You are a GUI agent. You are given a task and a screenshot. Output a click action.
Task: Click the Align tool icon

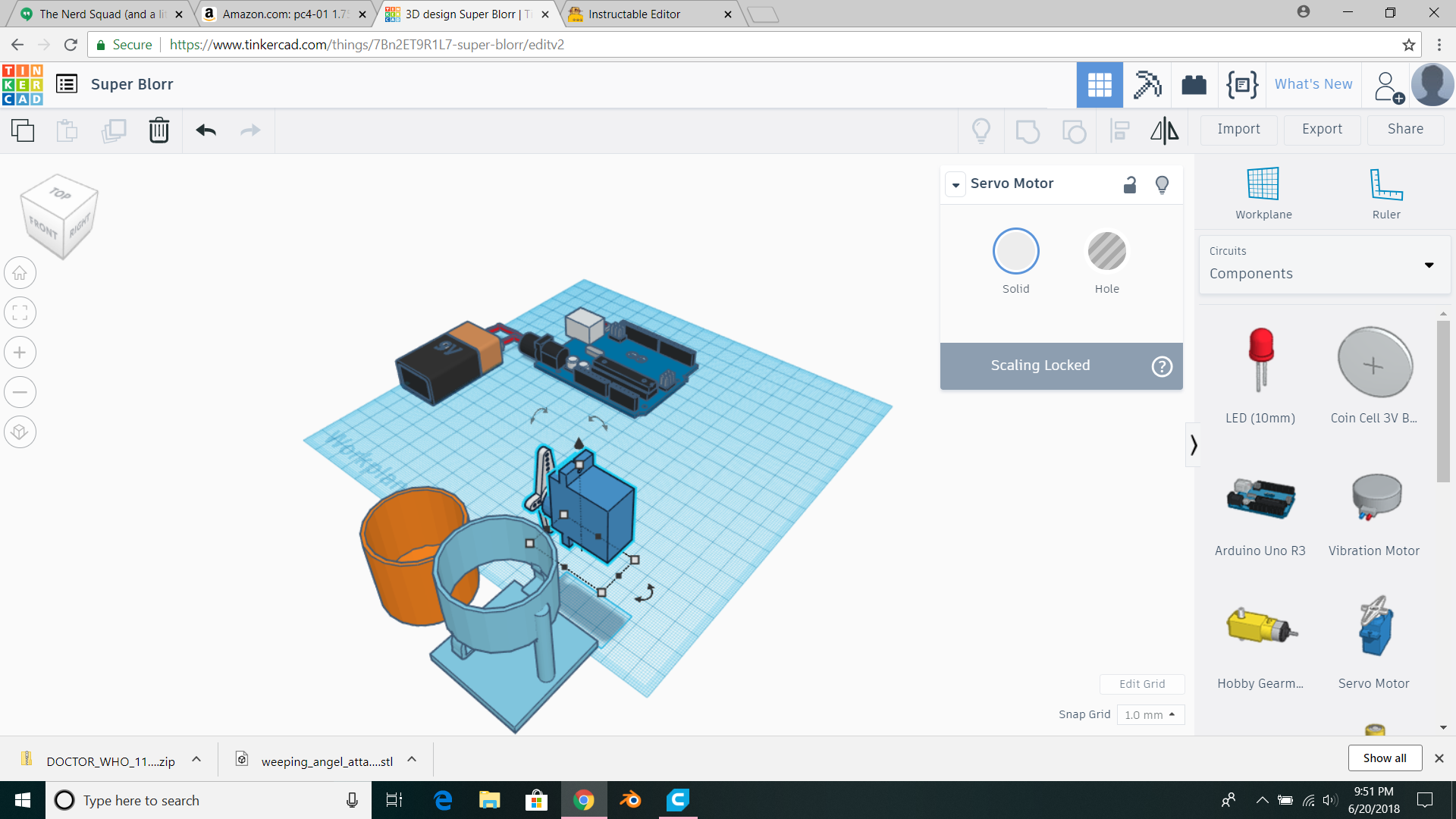click(1120, 130)
